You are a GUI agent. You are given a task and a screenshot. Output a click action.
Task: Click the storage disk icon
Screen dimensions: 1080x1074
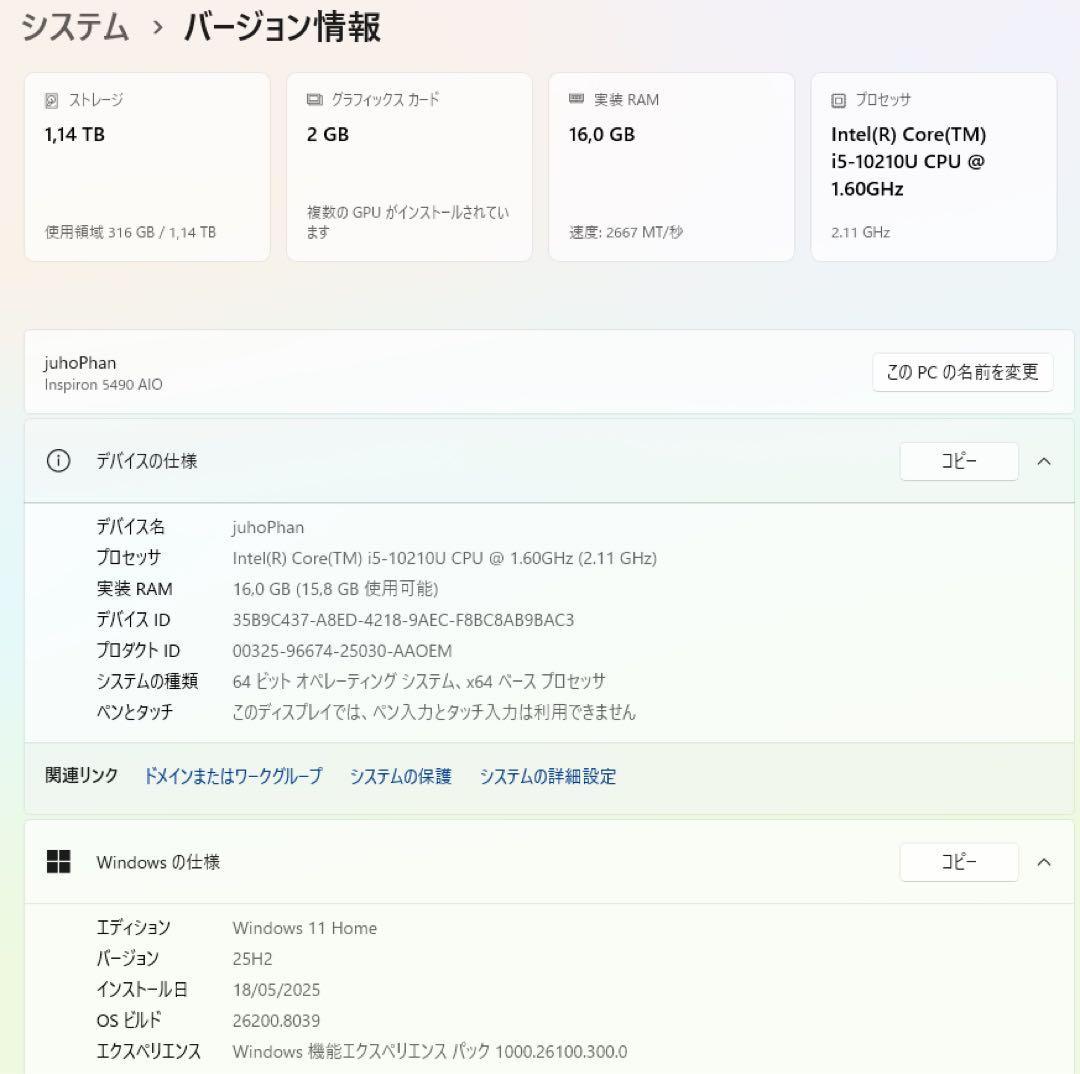pyautogui.click(x=52, y=101)
